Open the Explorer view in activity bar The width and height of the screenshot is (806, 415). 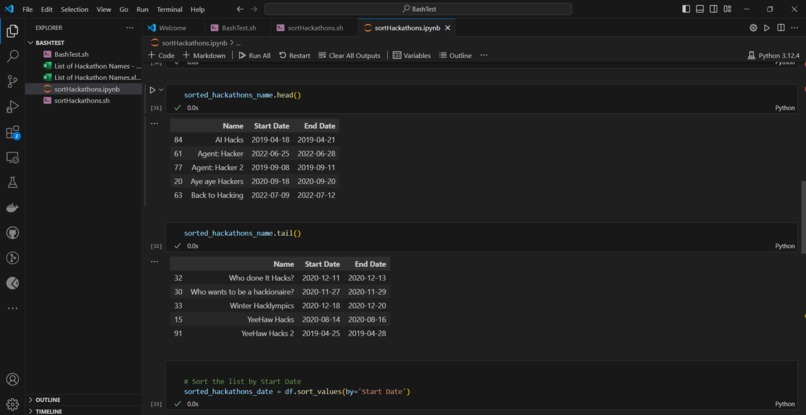pos(12,32)
